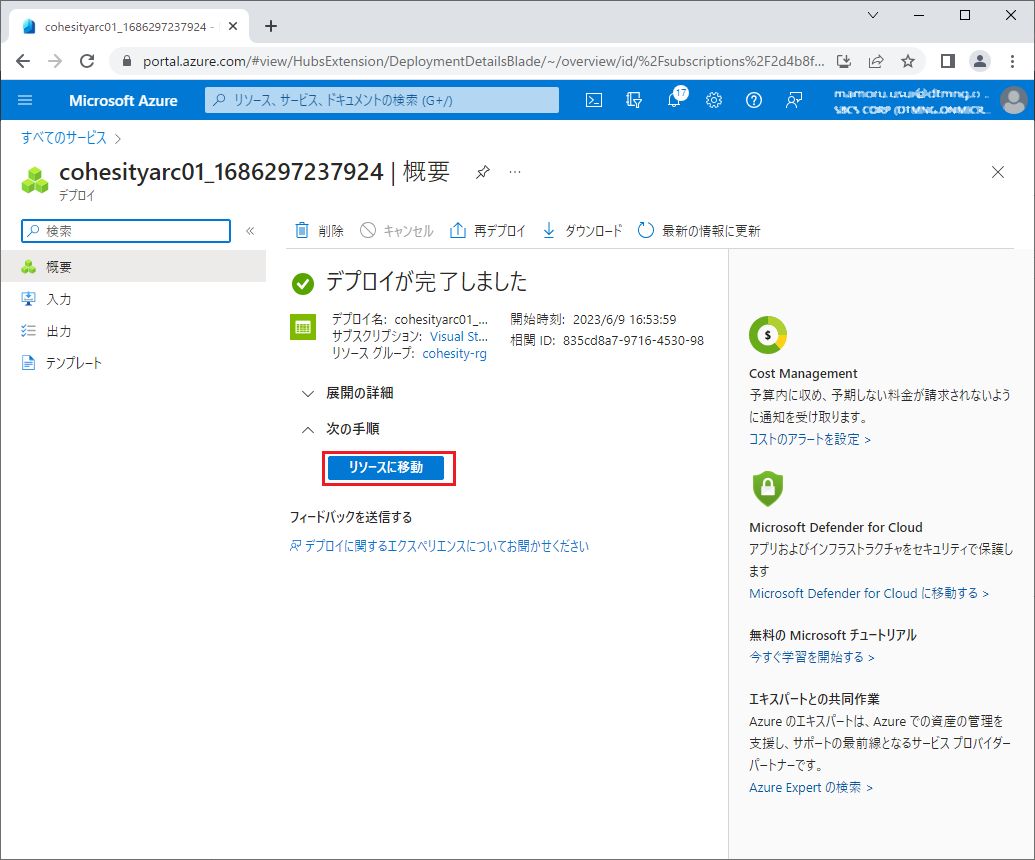
Task: Go back with the browser back arrow
Action: coord(23,61)
